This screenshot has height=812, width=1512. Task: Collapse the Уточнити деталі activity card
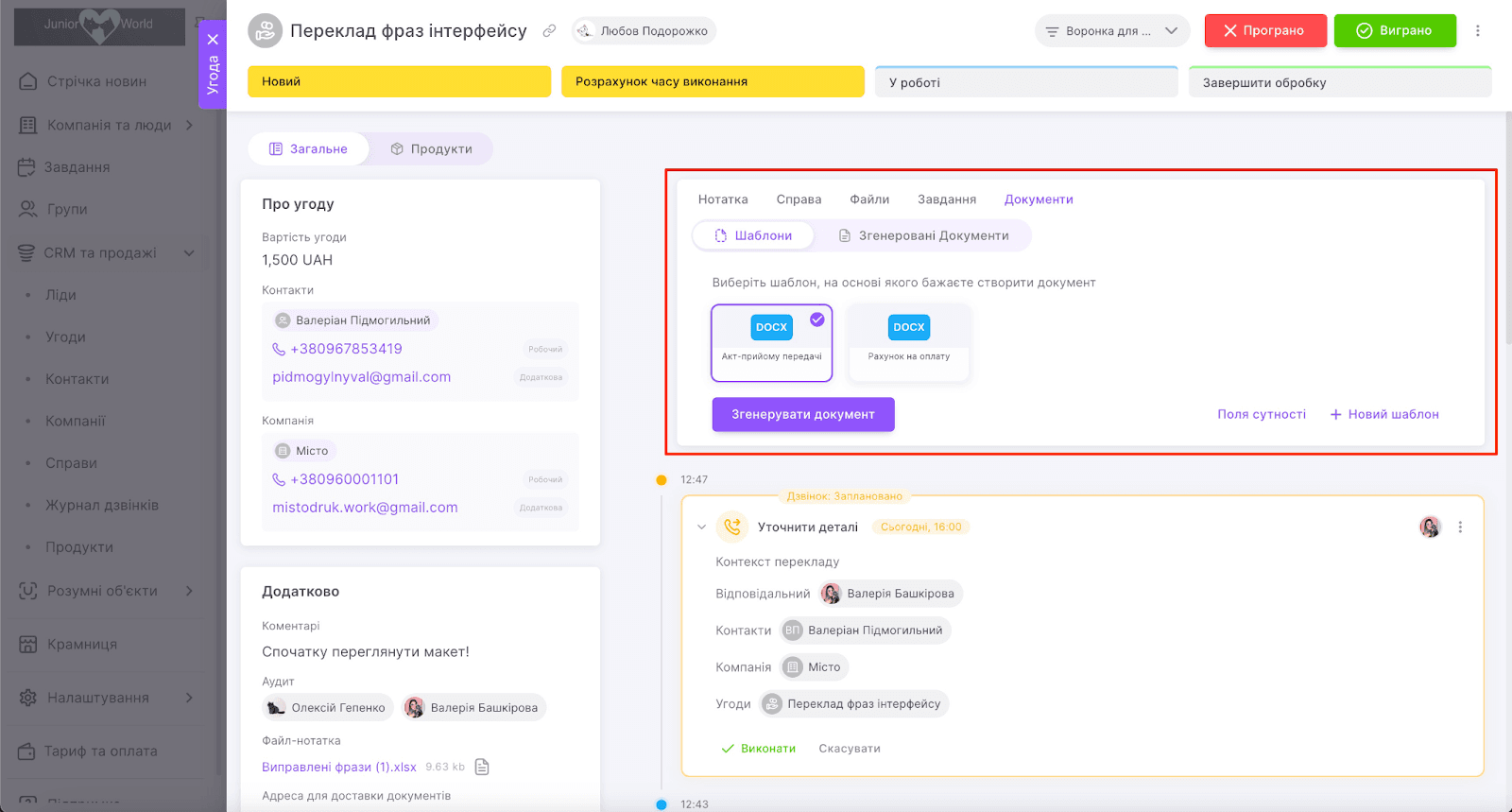pos(701,527)
